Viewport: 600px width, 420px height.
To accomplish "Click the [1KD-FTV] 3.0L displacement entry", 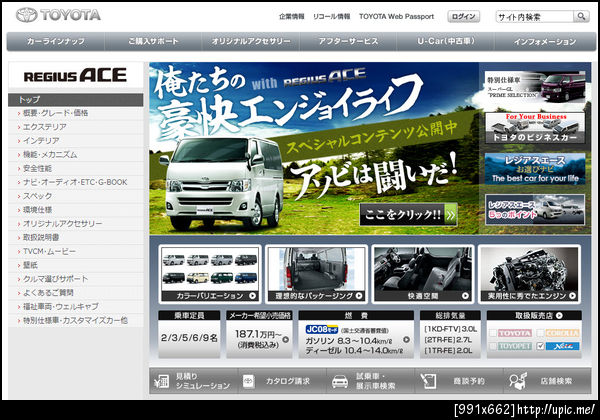I will (x=450, y=329).
